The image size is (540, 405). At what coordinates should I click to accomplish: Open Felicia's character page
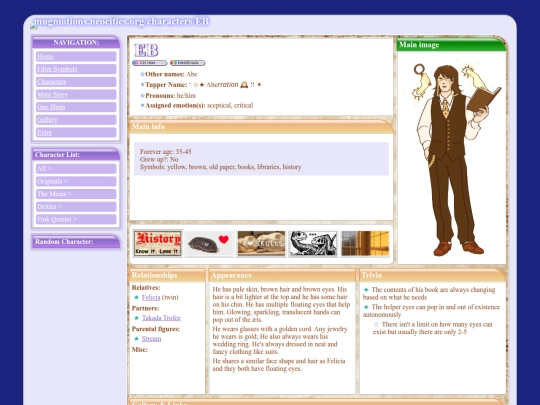151,297
